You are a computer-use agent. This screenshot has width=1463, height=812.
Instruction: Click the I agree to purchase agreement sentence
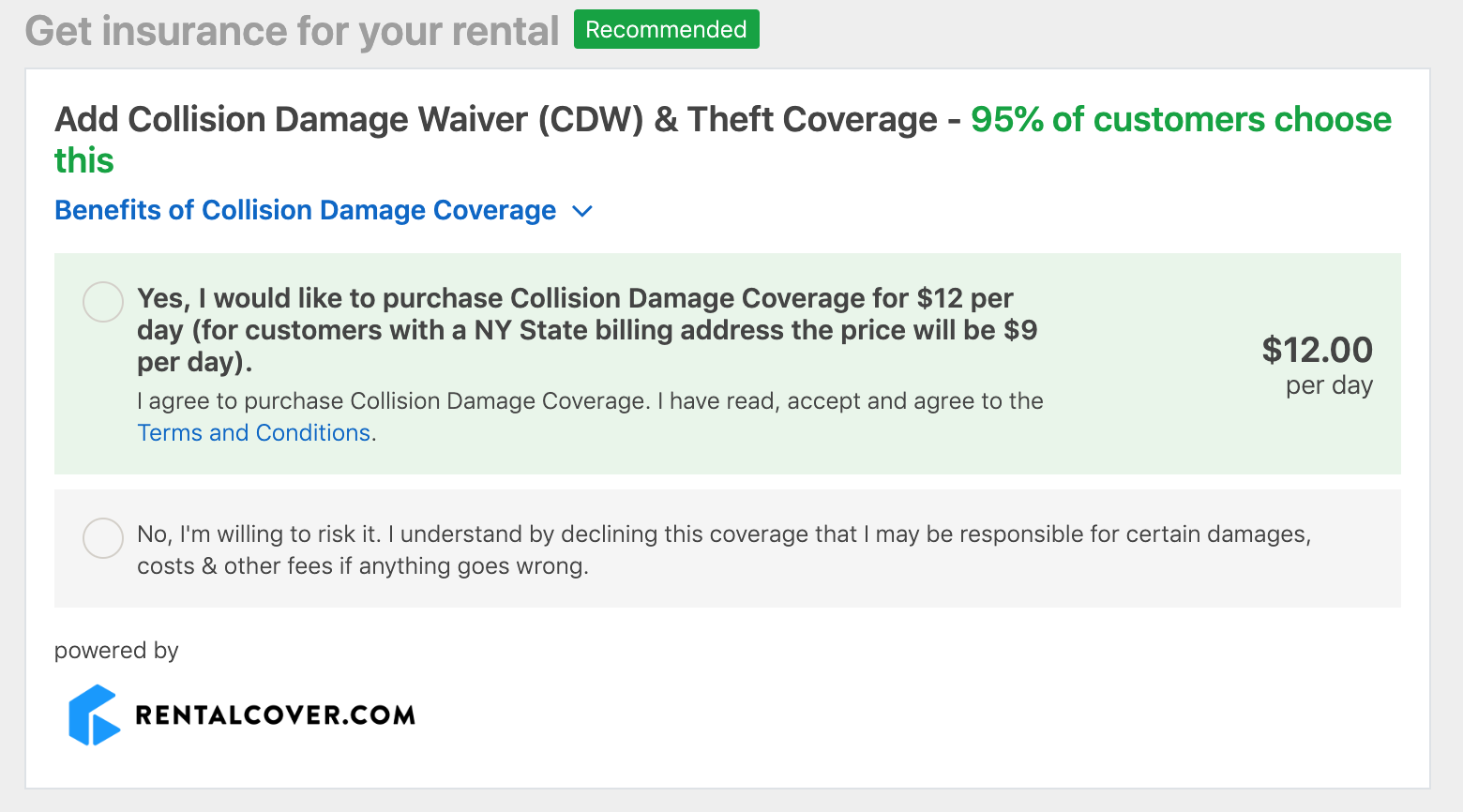tap(590, 416)
